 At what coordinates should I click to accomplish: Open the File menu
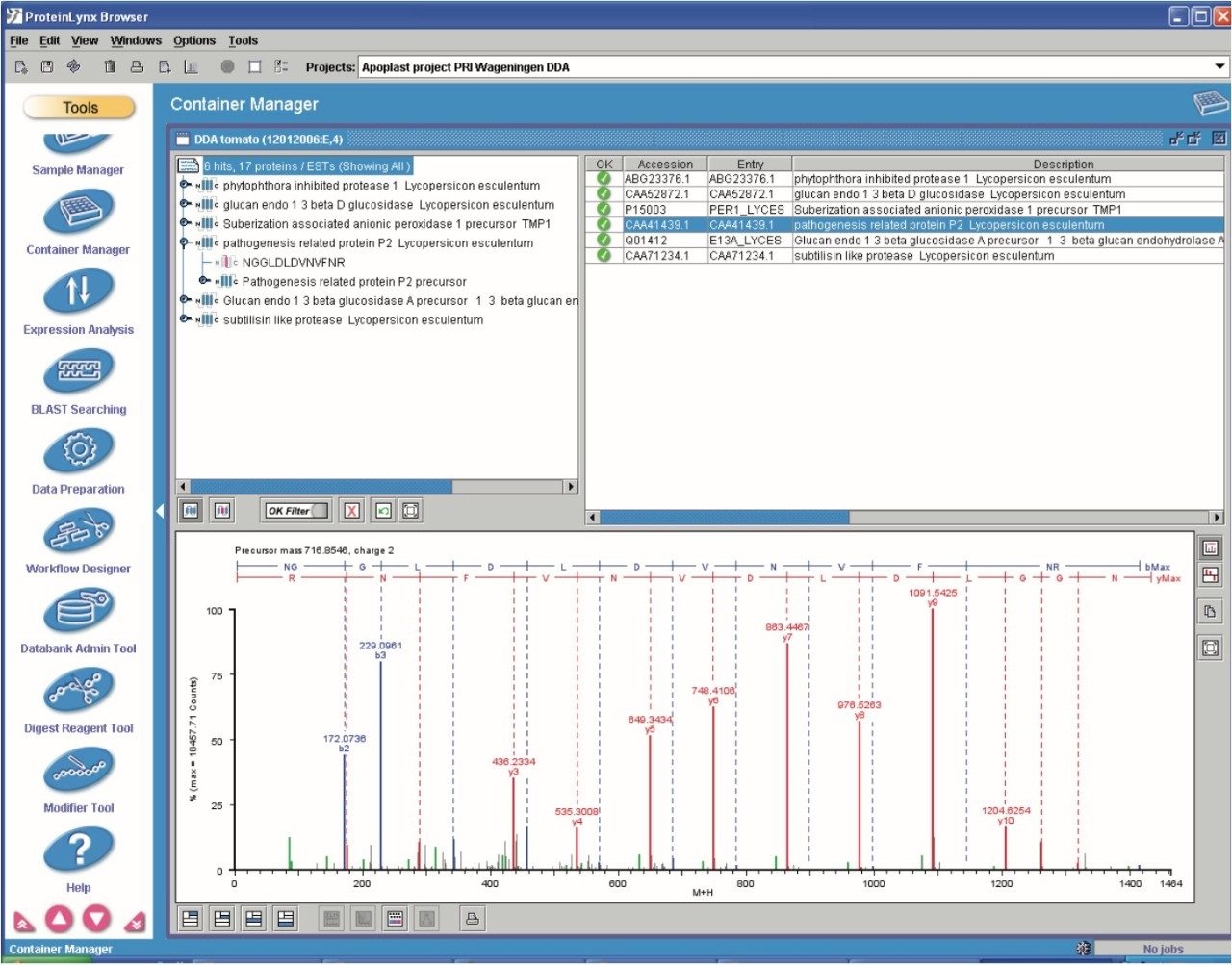click(18, 40)
